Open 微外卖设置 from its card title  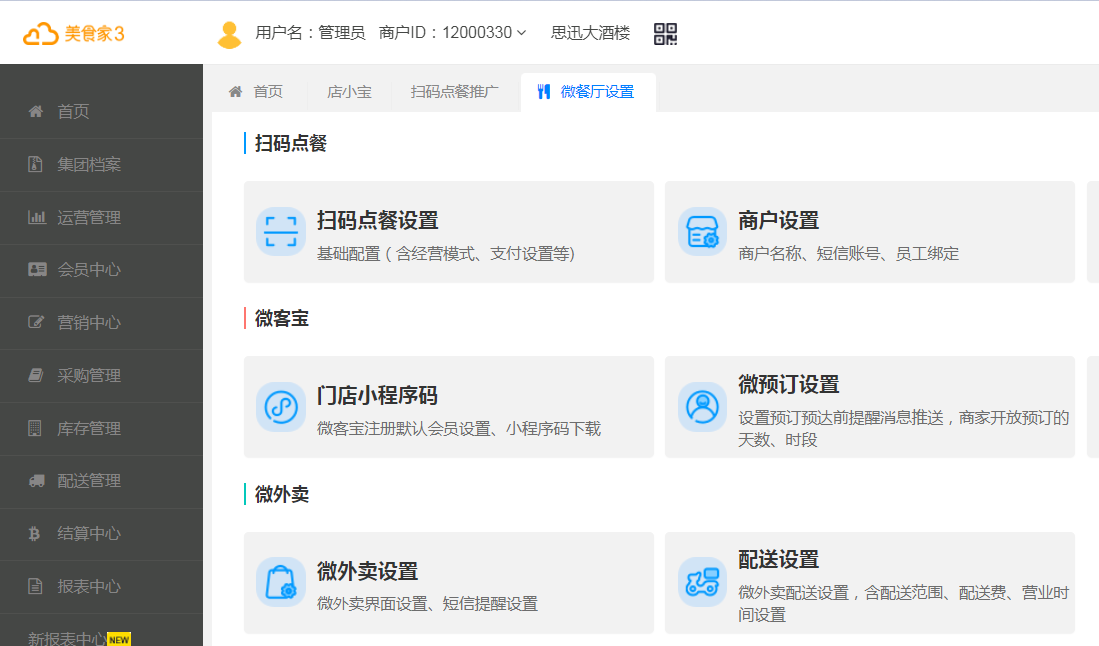click(366, 571)
